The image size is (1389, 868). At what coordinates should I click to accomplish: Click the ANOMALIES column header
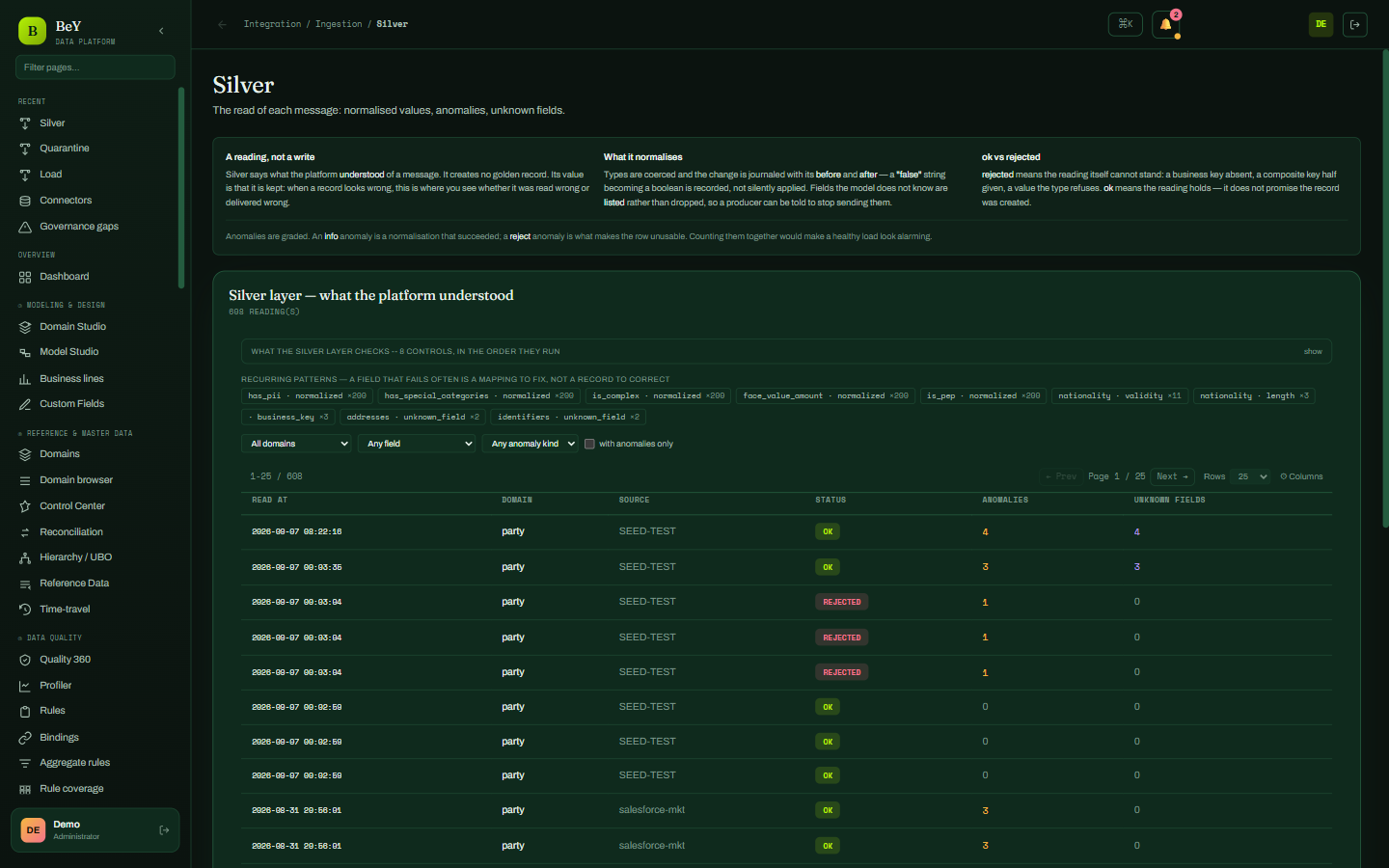(x=1005, y=500)
